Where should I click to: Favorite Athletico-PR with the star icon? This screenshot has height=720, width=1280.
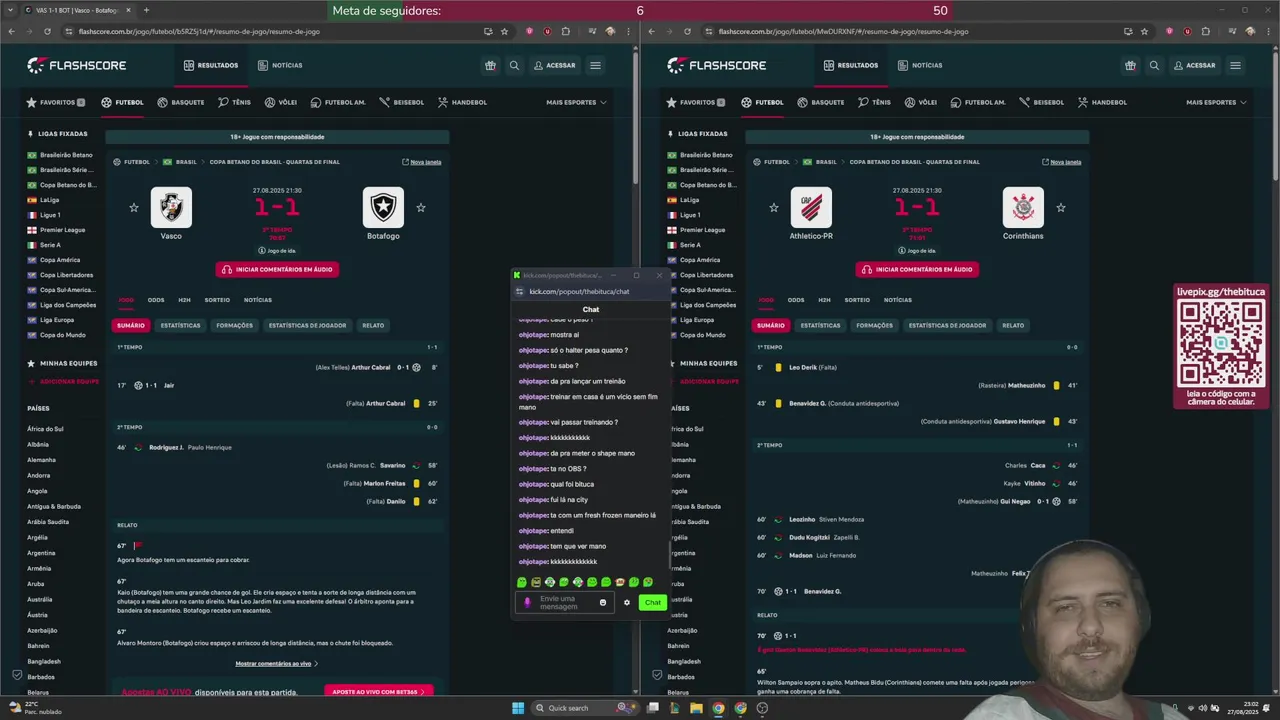tap(774, 208)
